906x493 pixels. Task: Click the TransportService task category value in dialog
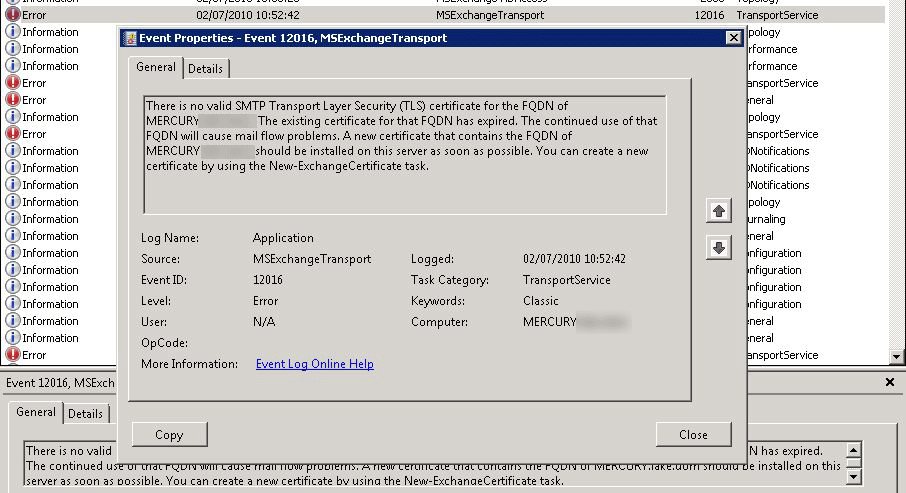[x=566, y=280]
